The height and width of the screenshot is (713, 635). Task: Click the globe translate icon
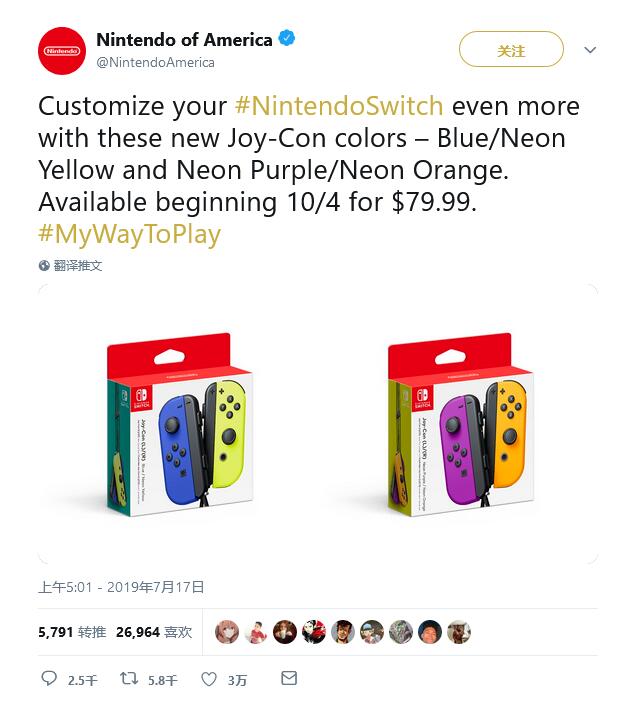(44, 266)
